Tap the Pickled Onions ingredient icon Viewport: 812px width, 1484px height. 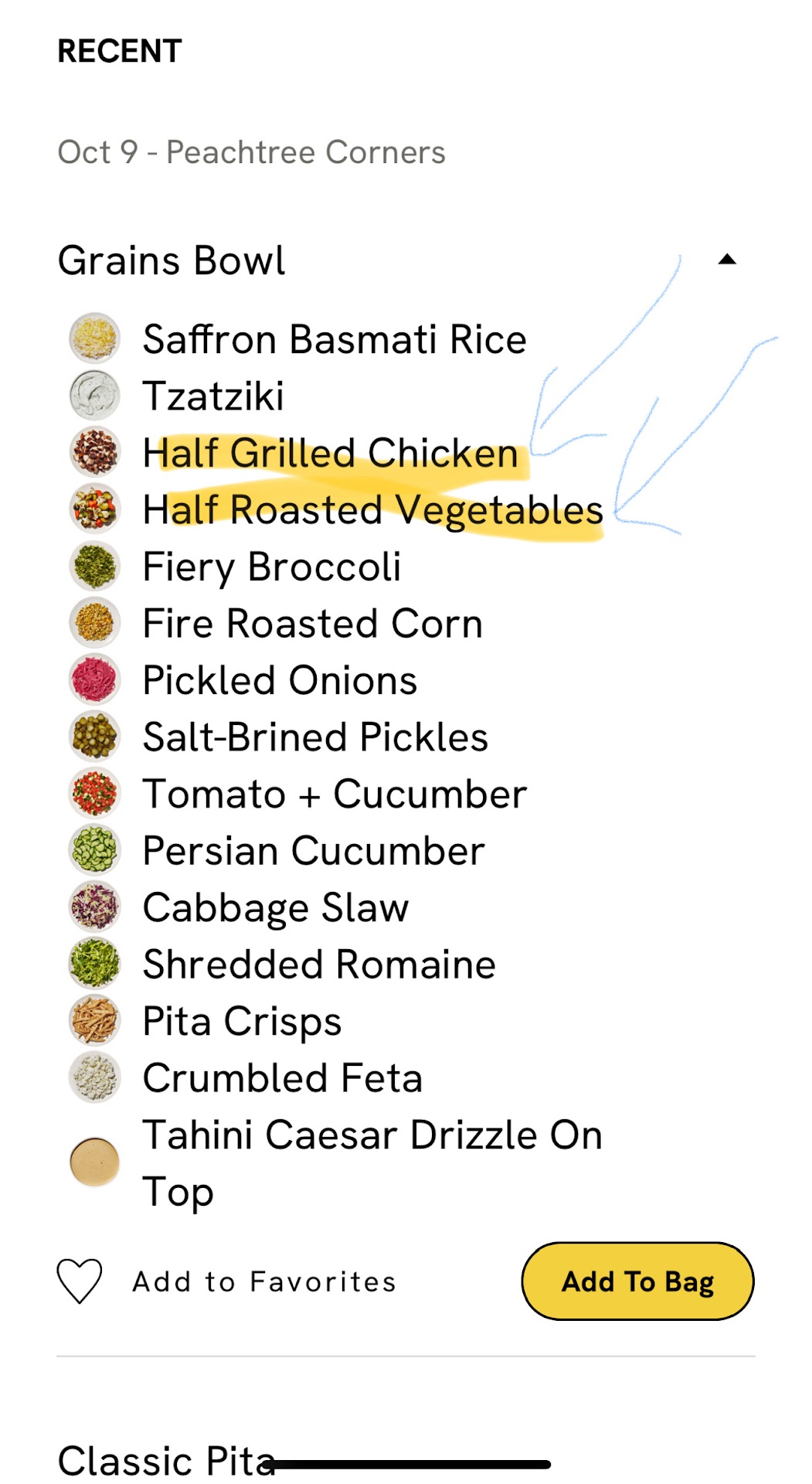tap(94, 679)
